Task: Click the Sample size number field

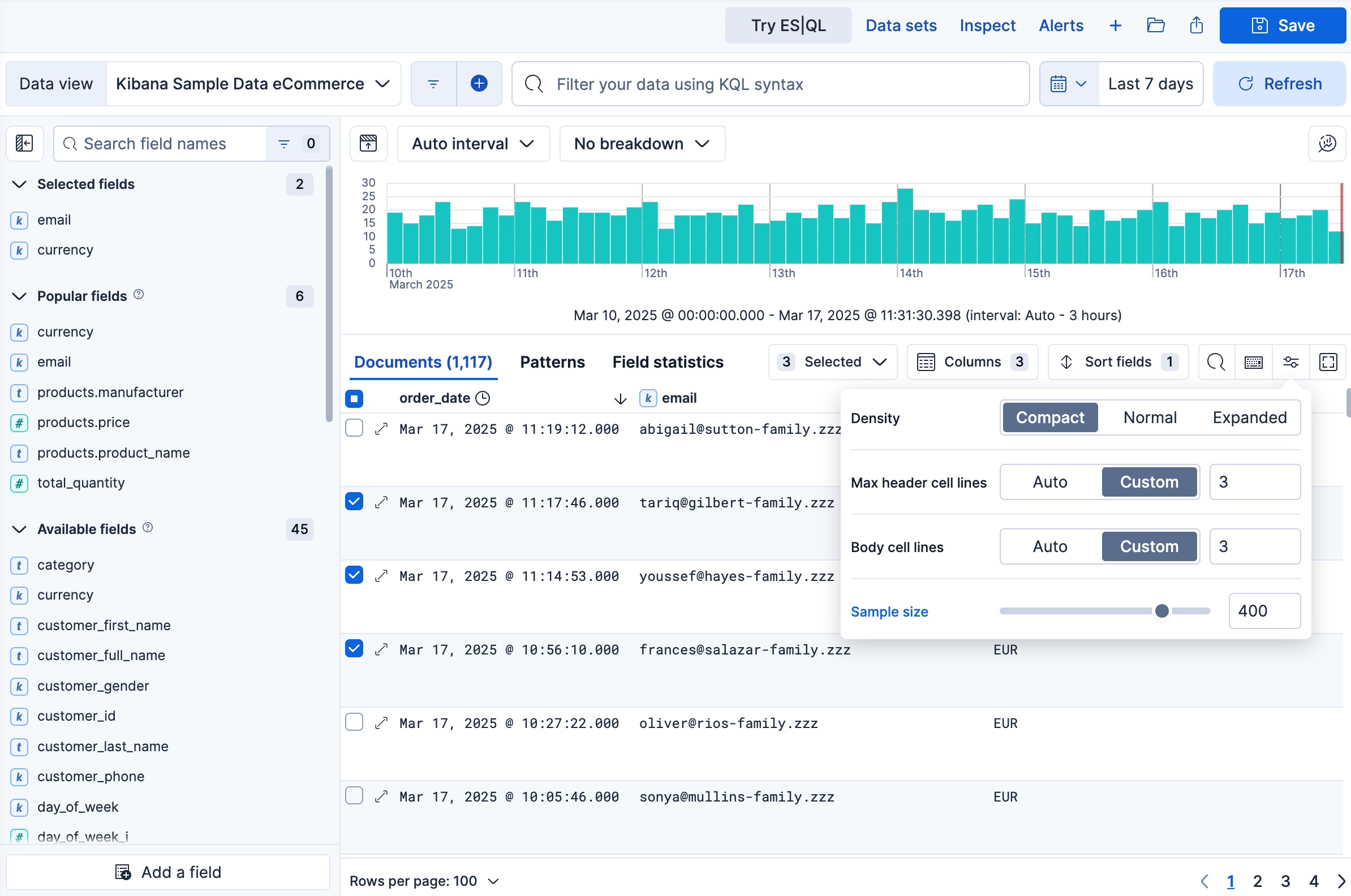Action: pos(1264,611)
